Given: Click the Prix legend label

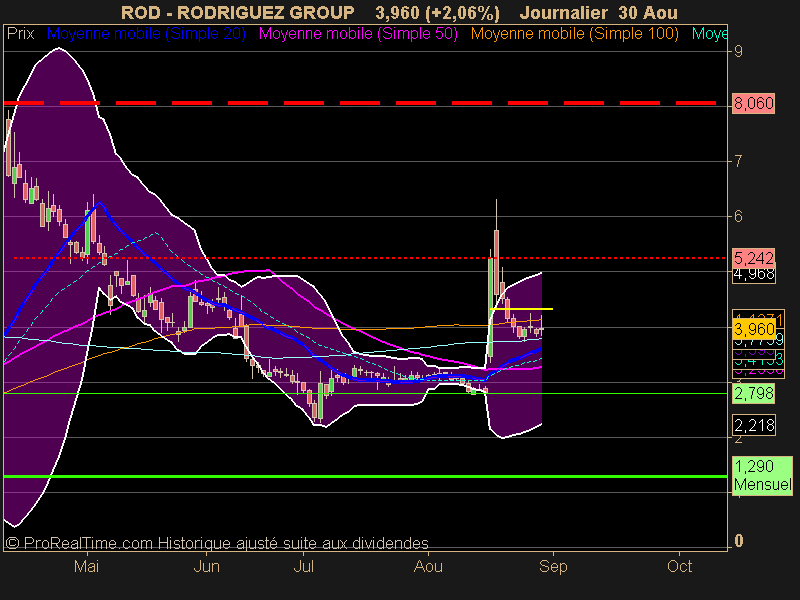Looking at the screenshot, I should pyautogui.click(x=20, y=34).
